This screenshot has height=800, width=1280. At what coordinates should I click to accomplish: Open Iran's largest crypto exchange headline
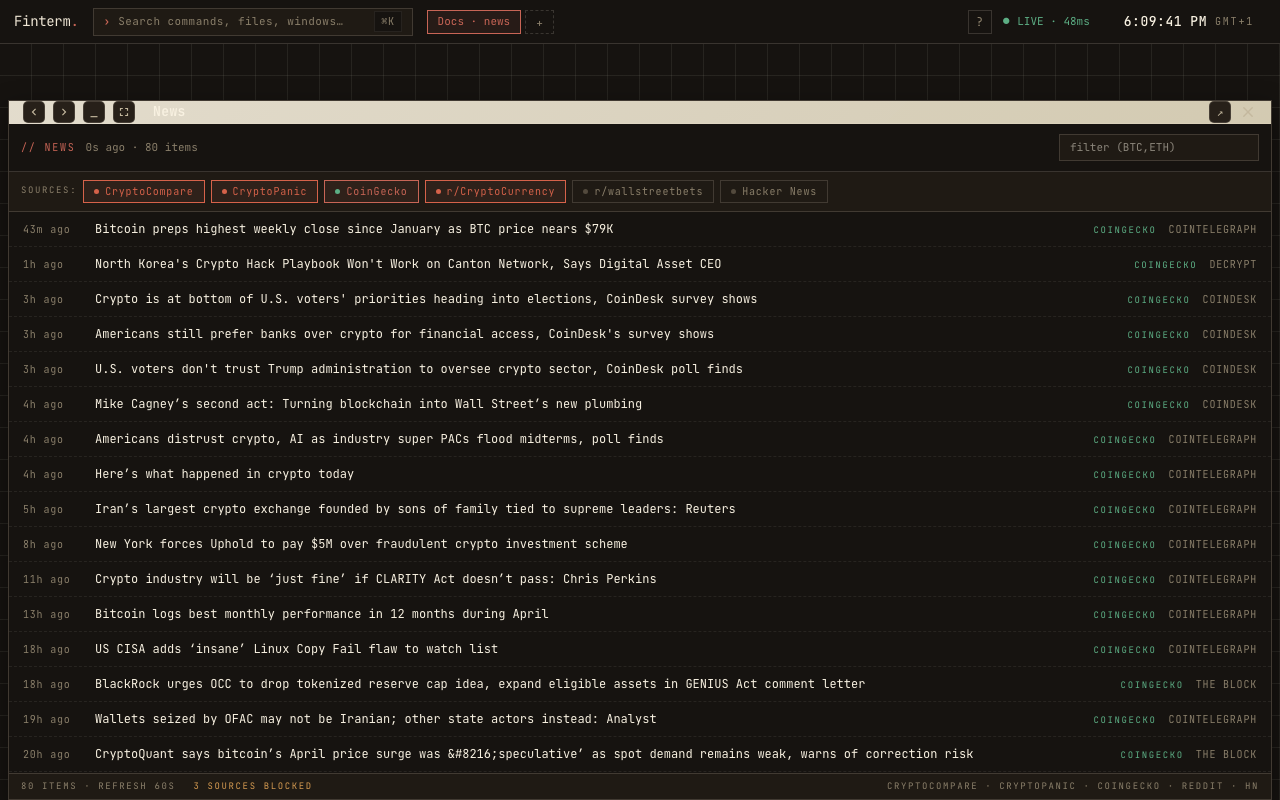point(415,510)
